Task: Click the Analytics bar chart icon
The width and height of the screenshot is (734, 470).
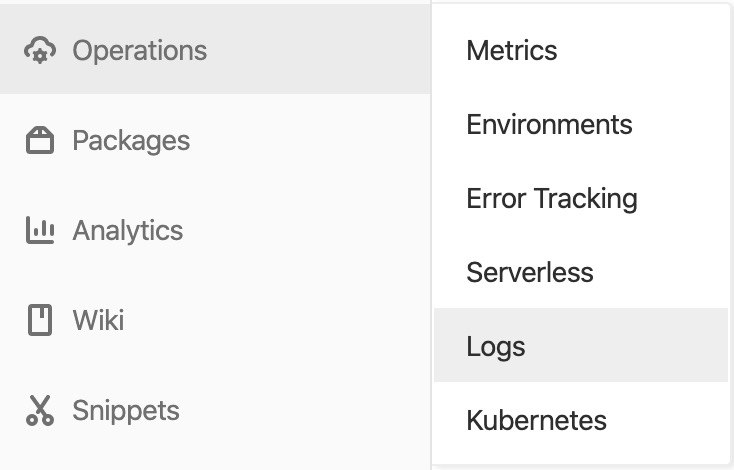Action: click(x=40, y=230)
